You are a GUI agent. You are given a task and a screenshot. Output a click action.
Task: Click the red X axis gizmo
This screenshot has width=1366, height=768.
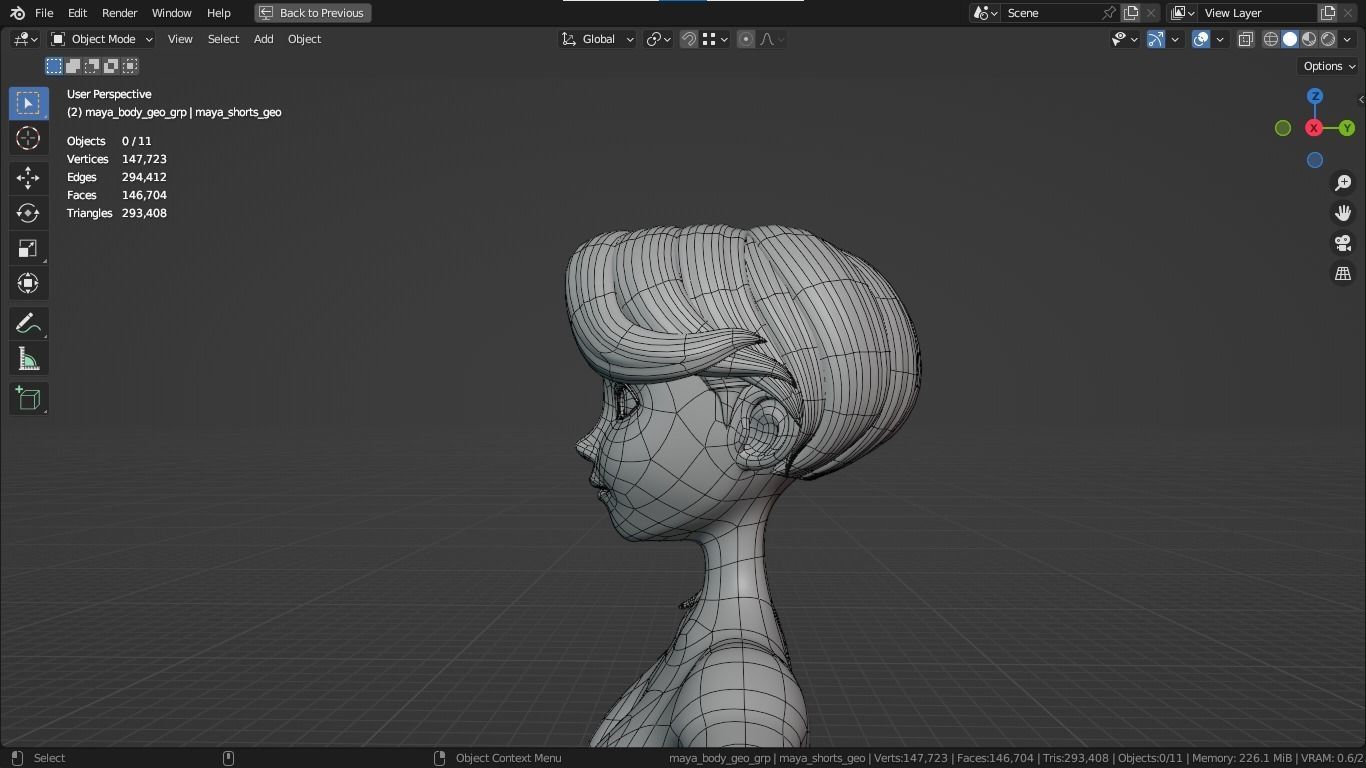pyautogui.click(x=1314, y=128)
